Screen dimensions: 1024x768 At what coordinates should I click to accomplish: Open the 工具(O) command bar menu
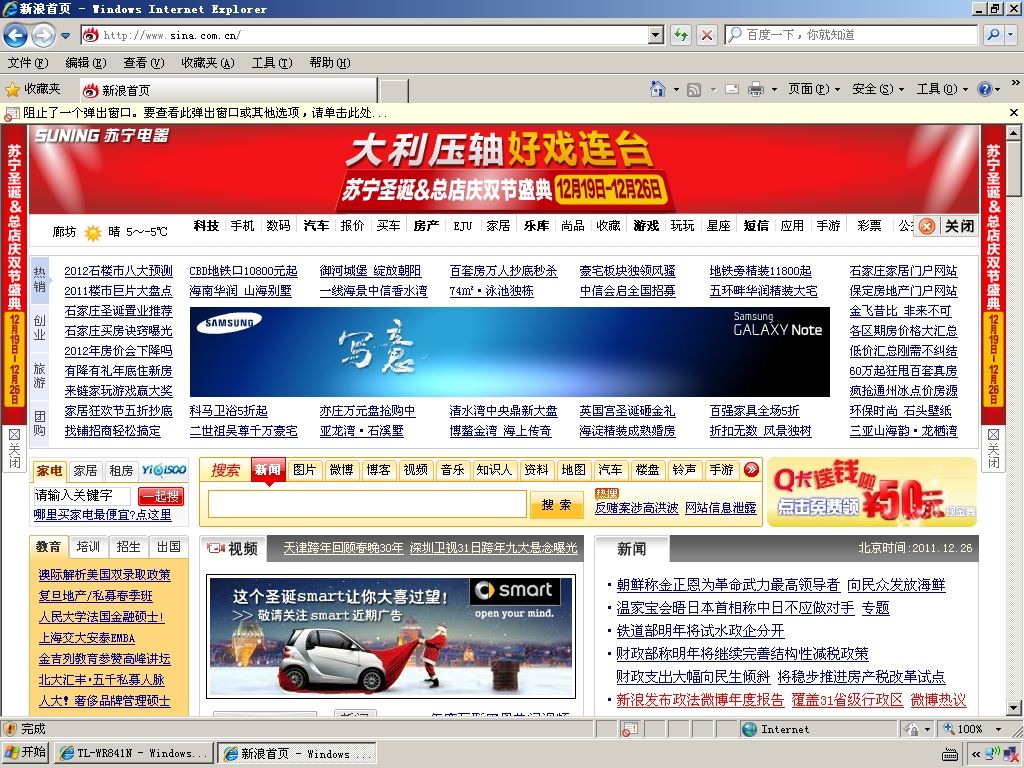(942, 89)
